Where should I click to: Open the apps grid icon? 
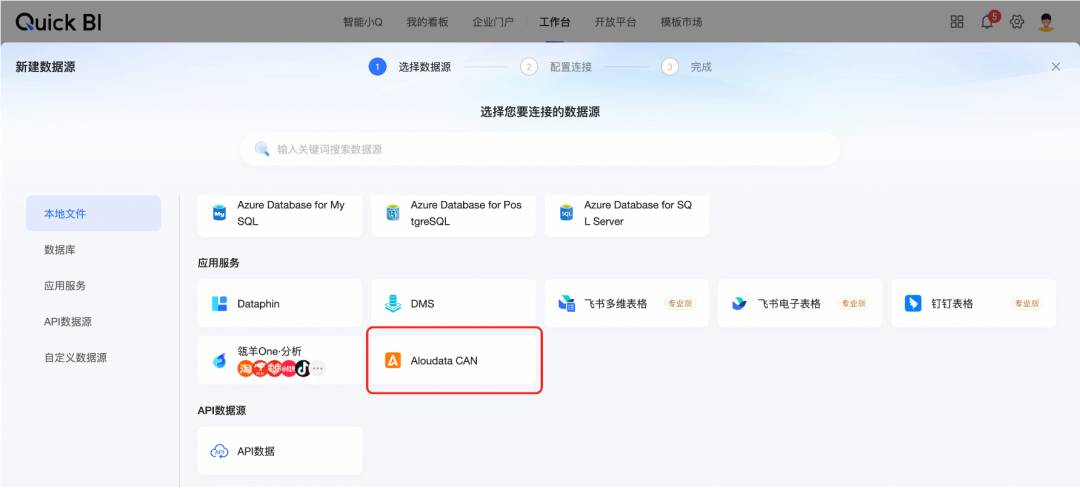pyautogui.click(x=957, y=21)
